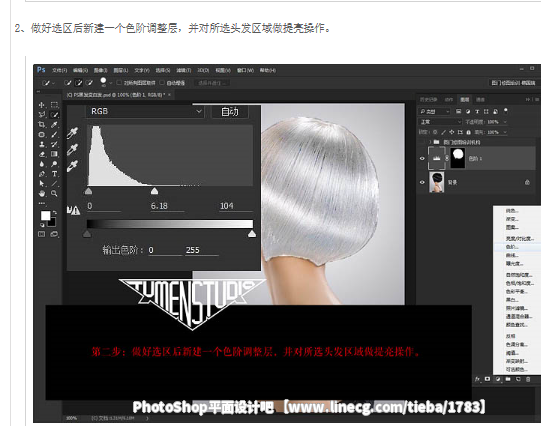The width and height of the screenshot is (541, 426).
Task: Click the output white level slider handle
Action: point(252,234)
